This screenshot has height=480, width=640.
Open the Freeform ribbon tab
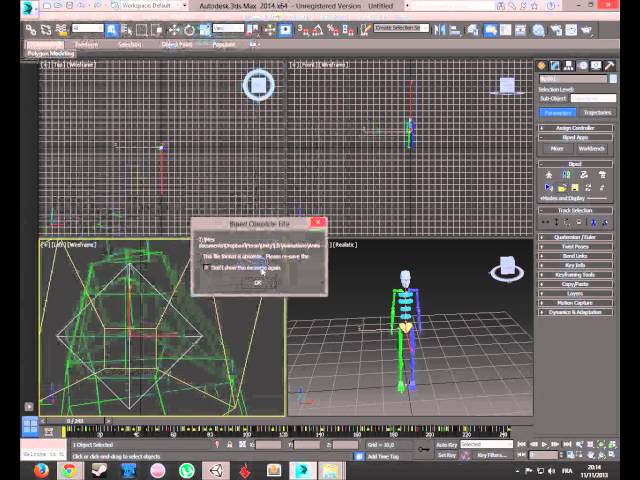pyautogui.click(x=87, y=44)
